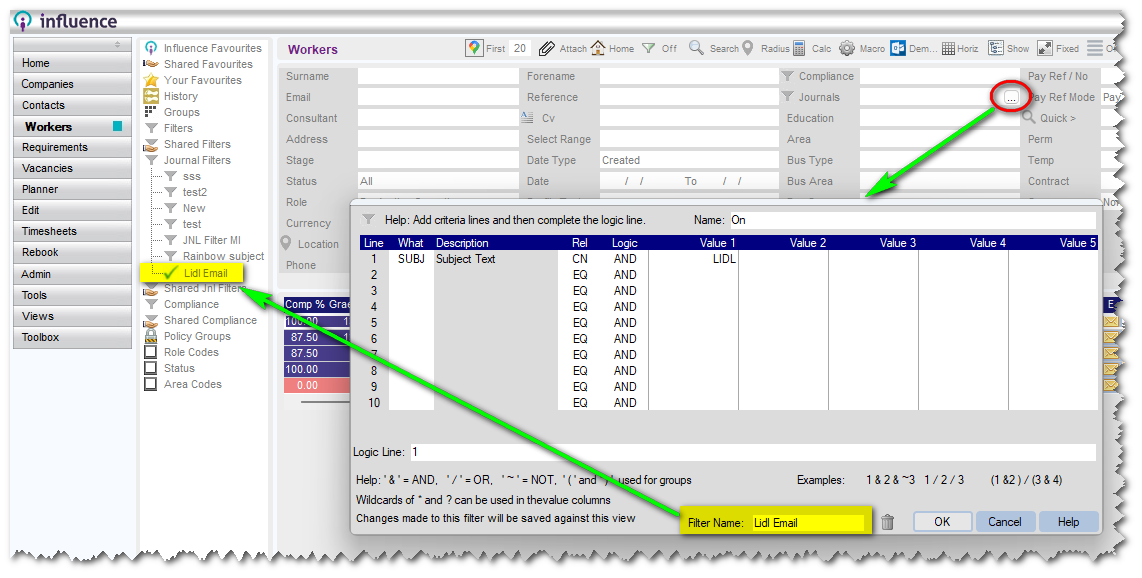1142x578 pixels.
Task: Click the filter dialog Name field
Action: point(913,220)
